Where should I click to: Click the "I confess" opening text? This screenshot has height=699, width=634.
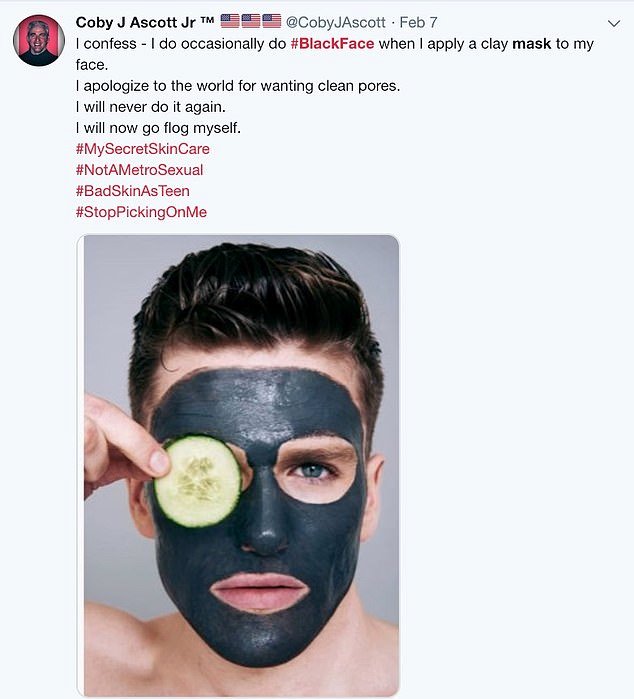[107, 44]
